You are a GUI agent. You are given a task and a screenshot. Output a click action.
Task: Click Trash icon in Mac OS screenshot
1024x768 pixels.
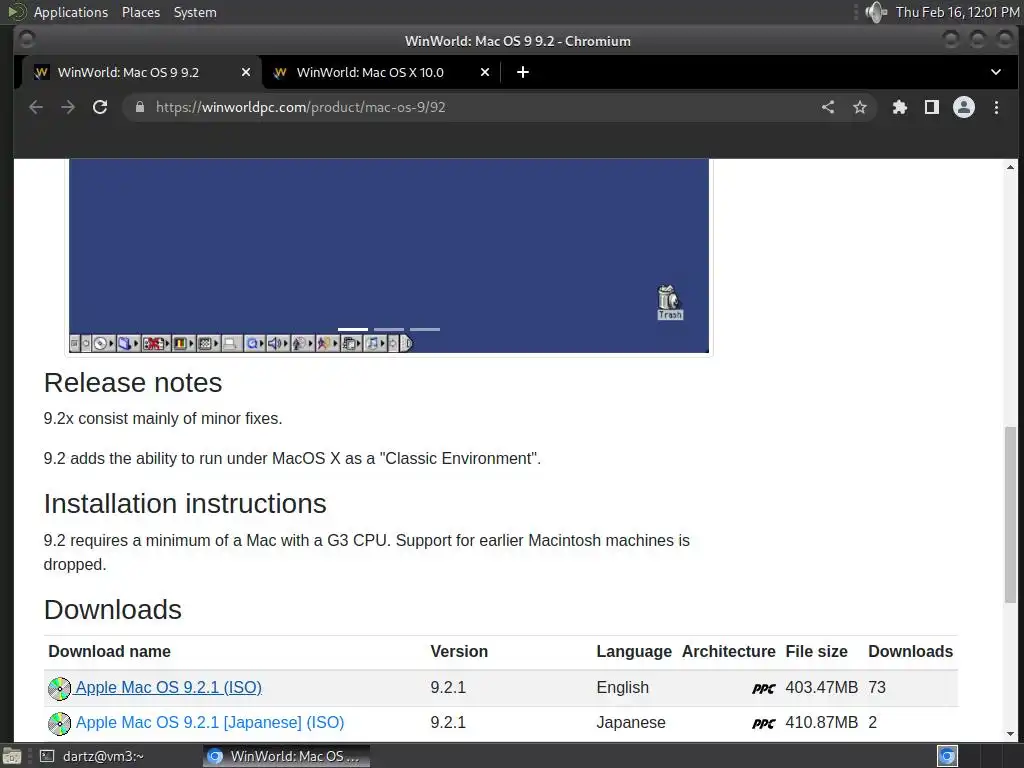[669, 302]
